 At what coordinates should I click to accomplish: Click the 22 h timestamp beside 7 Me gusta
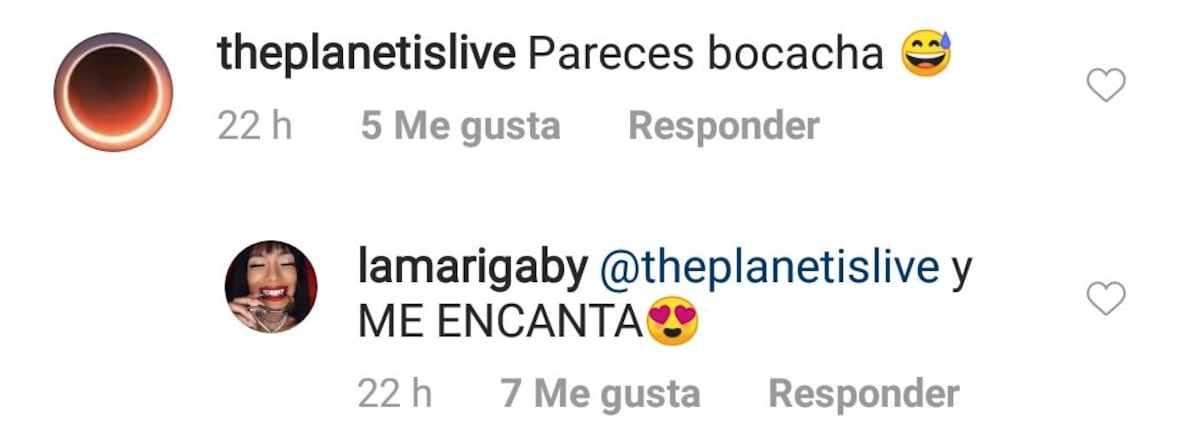point(395,394)
